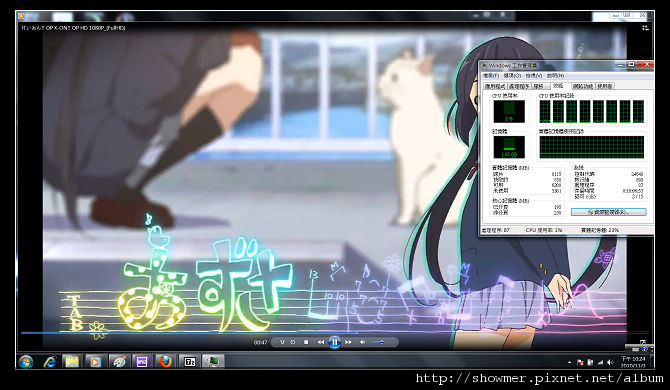Switch to the Networking tab in Task Manager
The width and height of the screenshot is (670, 390).
pos(583,86)
